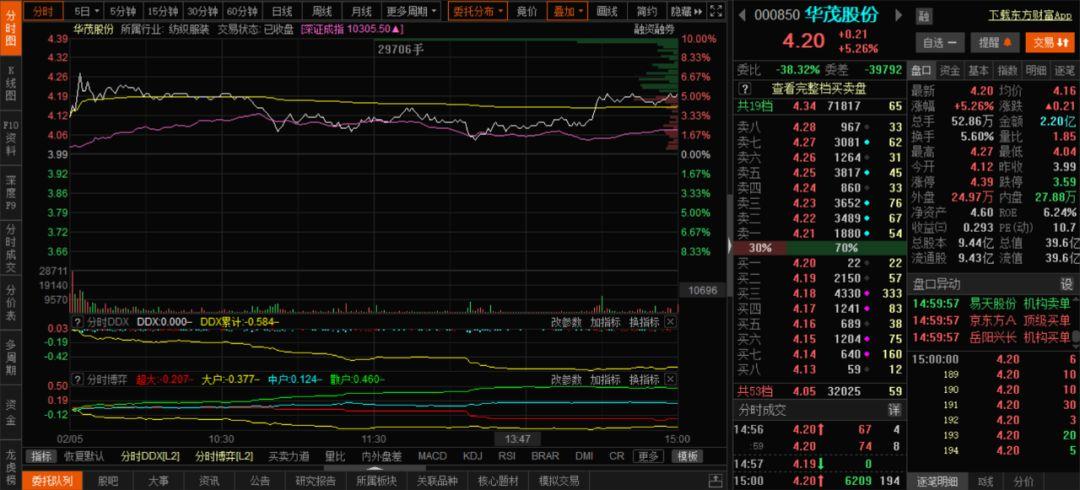This screenshot has height=490, width=1080.
Task: Click 京东方A in 盘口异动 list
Action: tap(993, 320)
